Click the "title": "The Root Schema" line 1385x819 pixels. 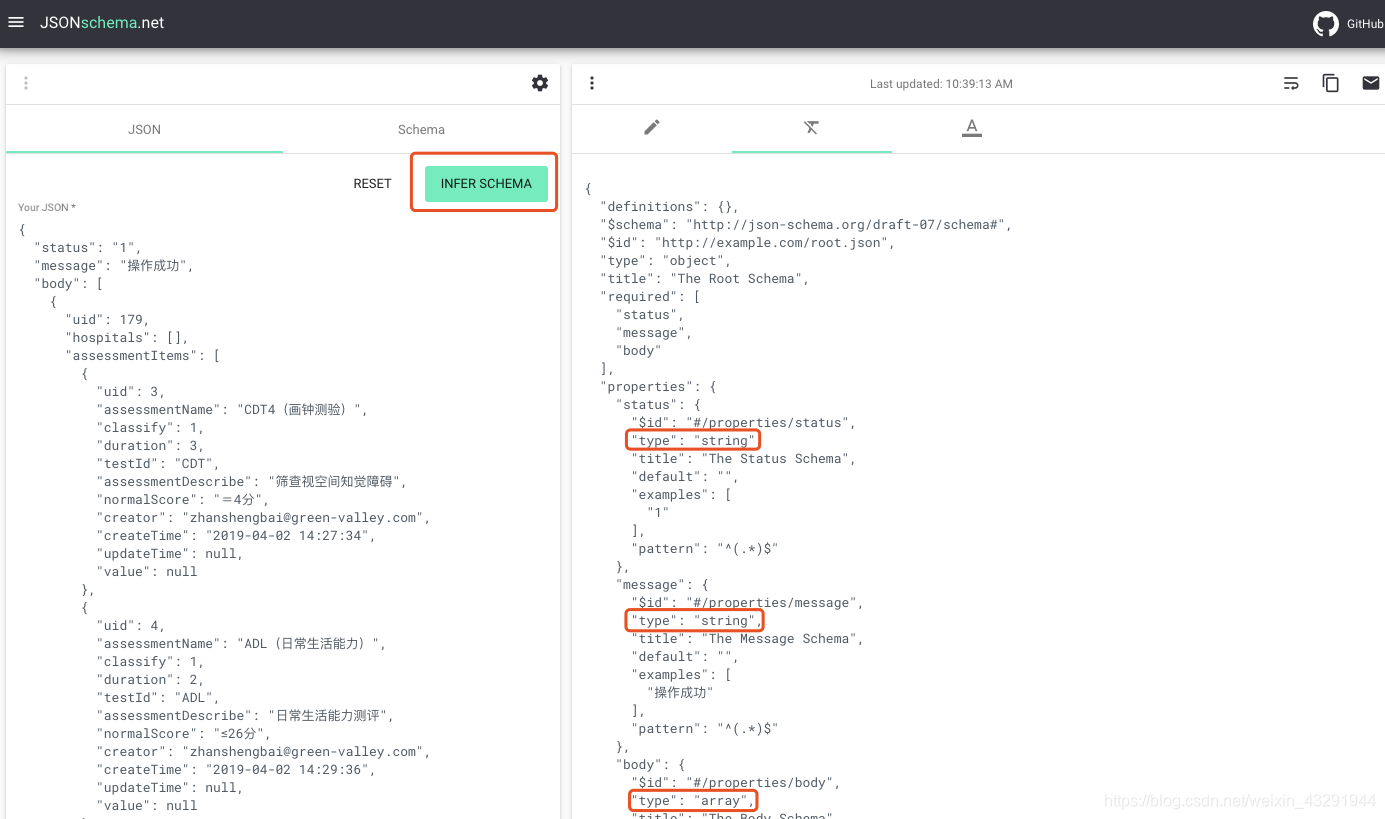tap(704, 279)
